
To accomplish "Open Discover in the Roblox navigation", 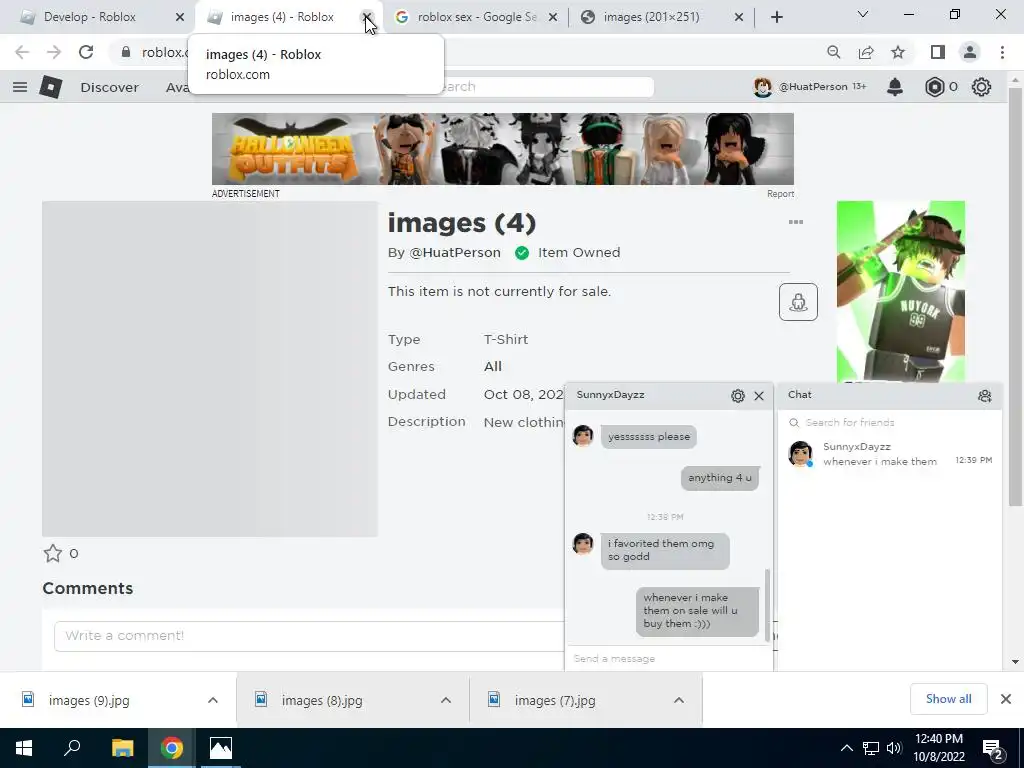I will tap(109, 87).
